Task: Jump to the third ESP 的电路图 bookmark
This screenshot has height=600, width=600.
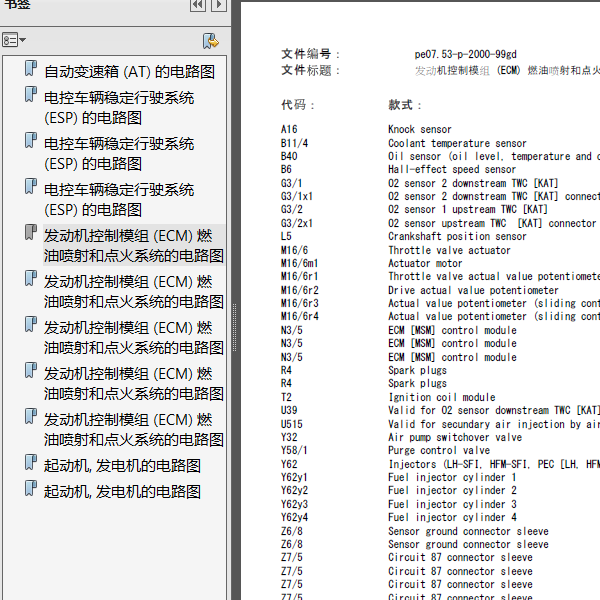Action: [119, 200]
